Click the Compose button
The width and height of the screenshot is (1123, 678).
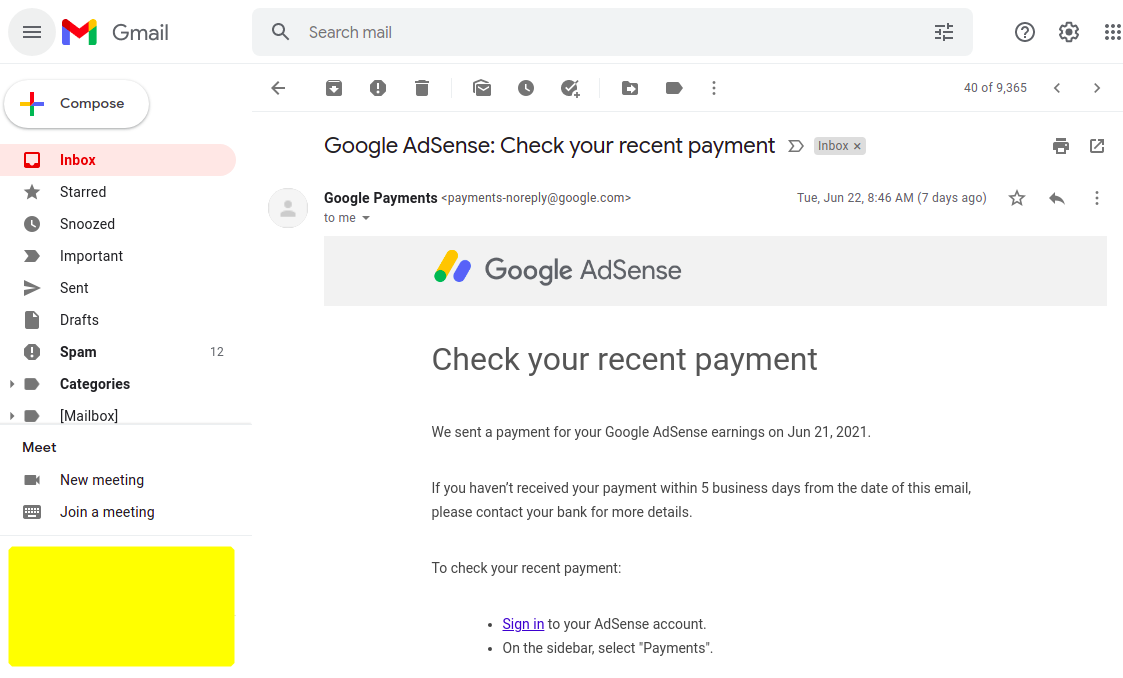[x=77, y=104]
